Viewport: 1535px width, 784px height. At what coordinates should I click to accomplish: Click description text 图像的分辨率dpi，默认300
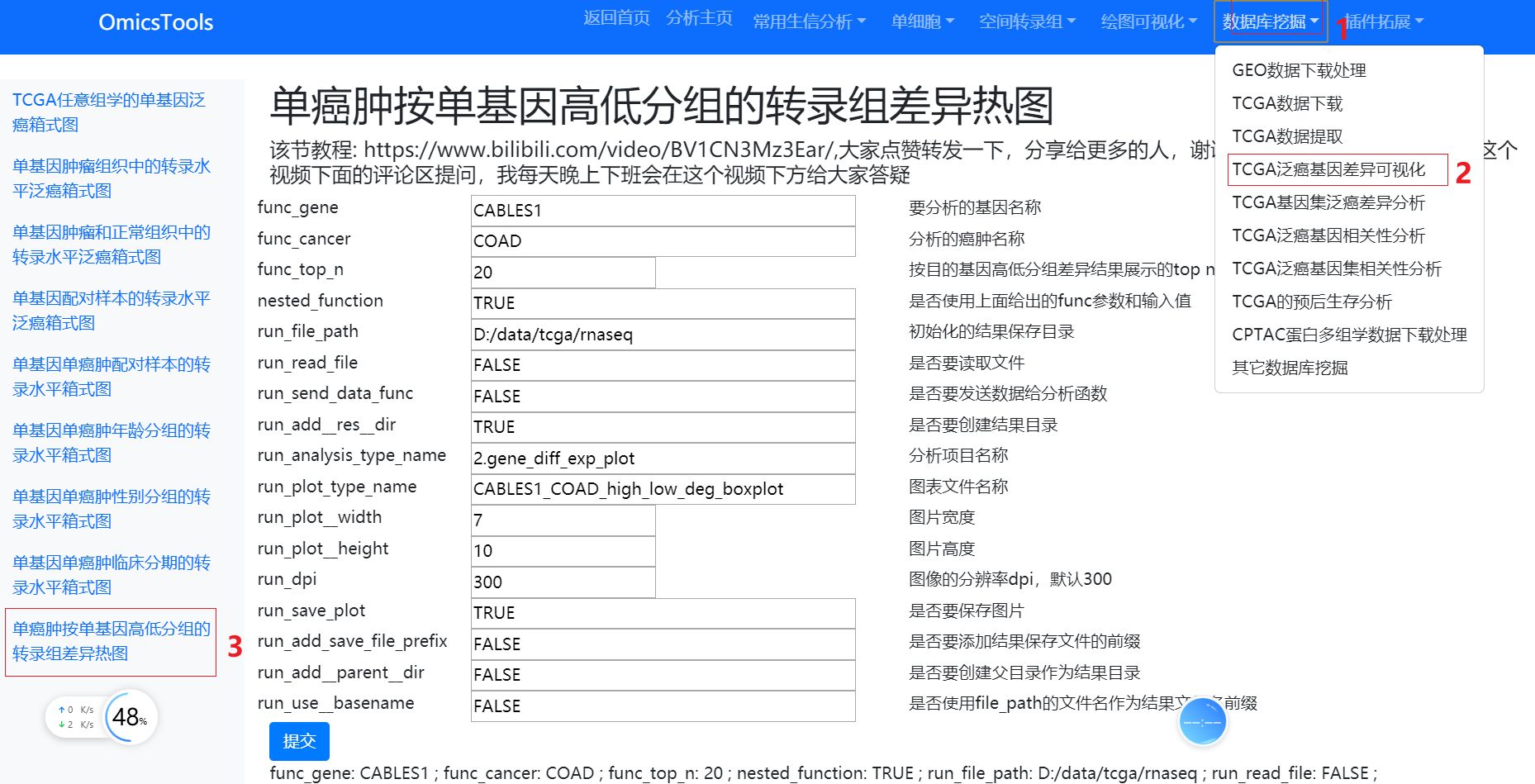(x=1010, y=579)
